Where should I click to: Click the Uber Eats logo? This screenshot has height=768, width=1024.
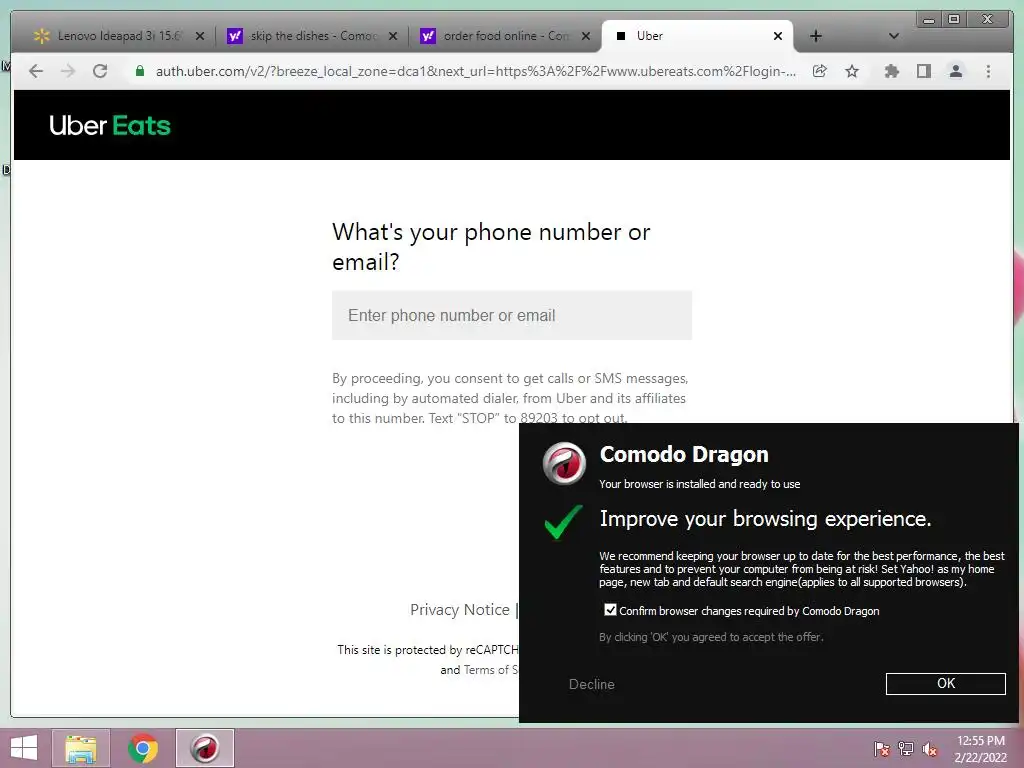click(110, 125)
